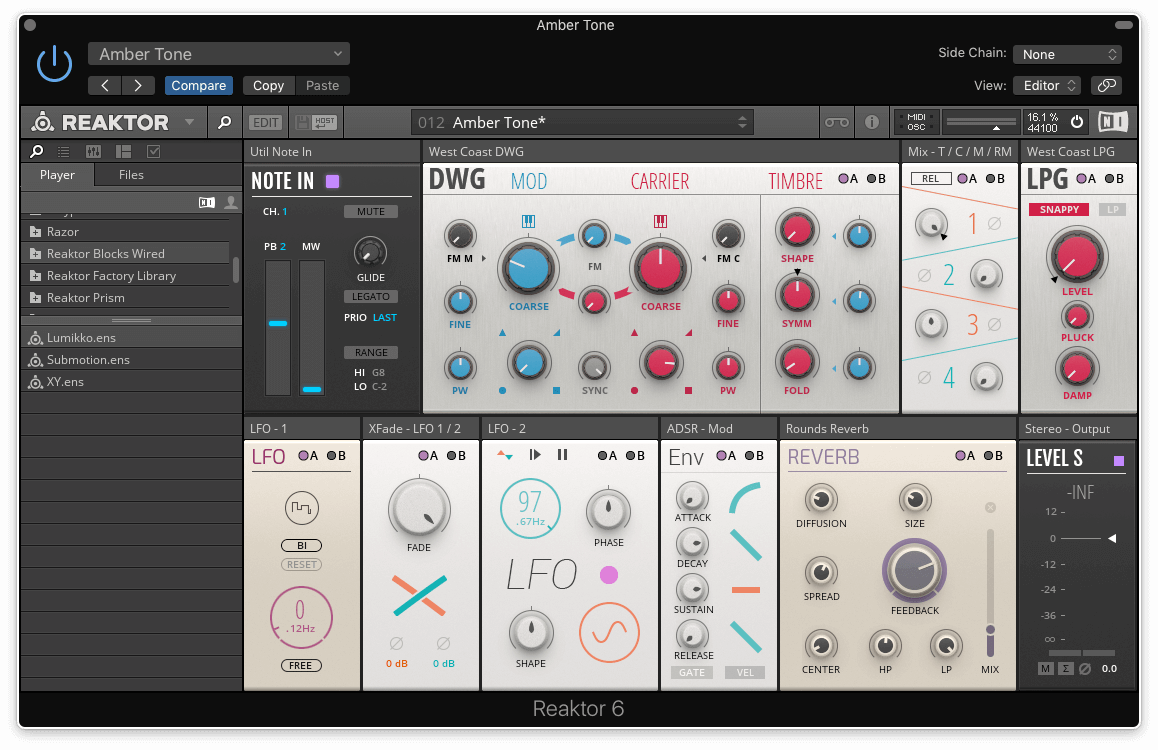Image resolution: width=1158 pixels, height=750 pixels.
Task: Switch to the Player tab
Action: 57,175
